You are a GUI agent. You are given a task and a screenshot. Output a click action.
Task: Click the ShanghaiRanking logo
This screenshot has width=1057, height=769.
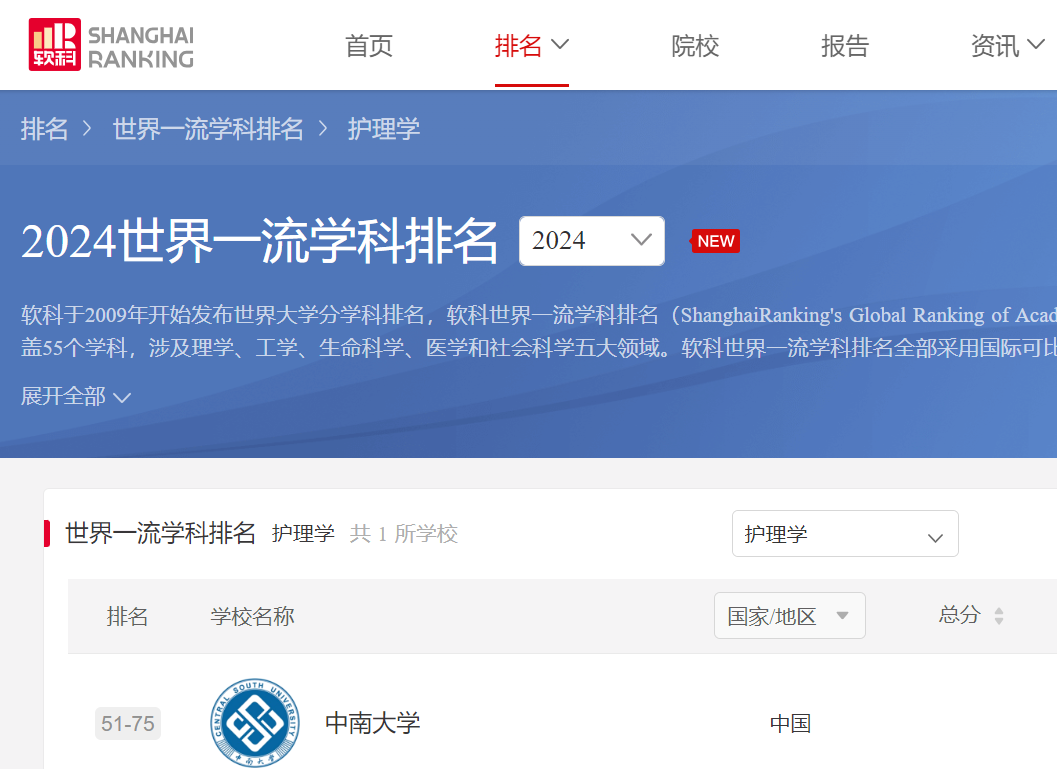coord(111,45)
